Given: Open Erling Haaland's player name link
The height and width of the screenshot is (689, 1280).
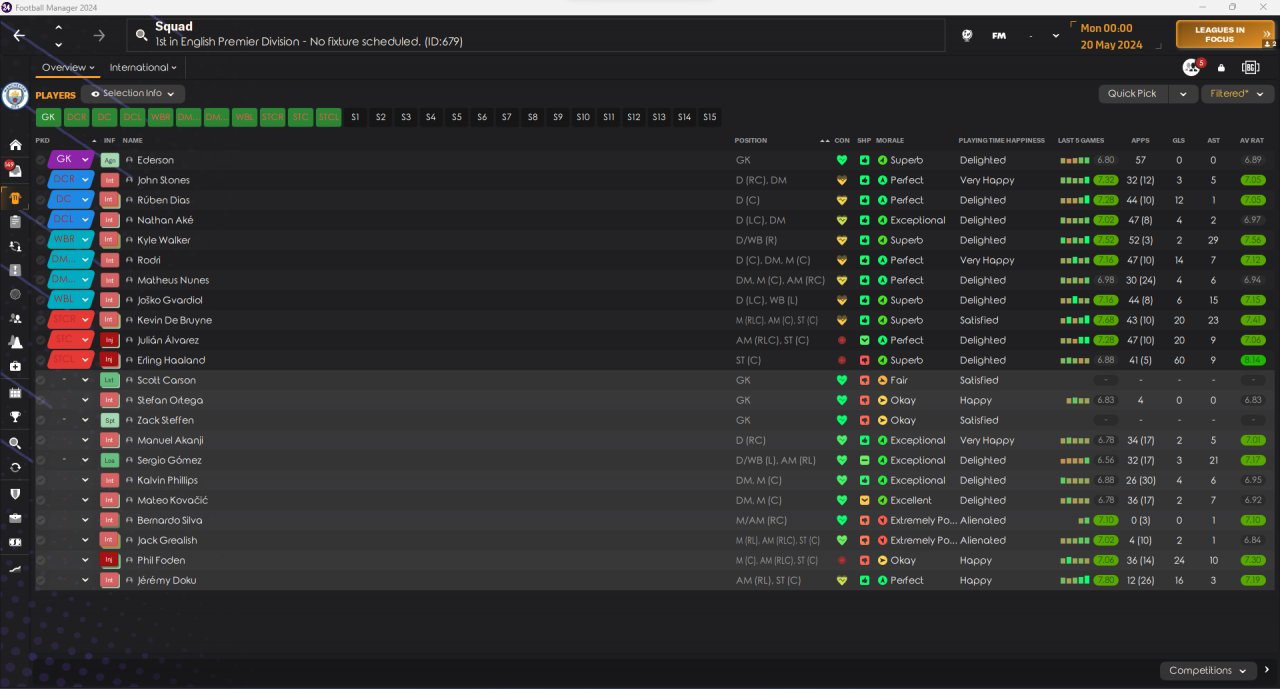Looking at the screenshot, I should (x=171, y=360).
